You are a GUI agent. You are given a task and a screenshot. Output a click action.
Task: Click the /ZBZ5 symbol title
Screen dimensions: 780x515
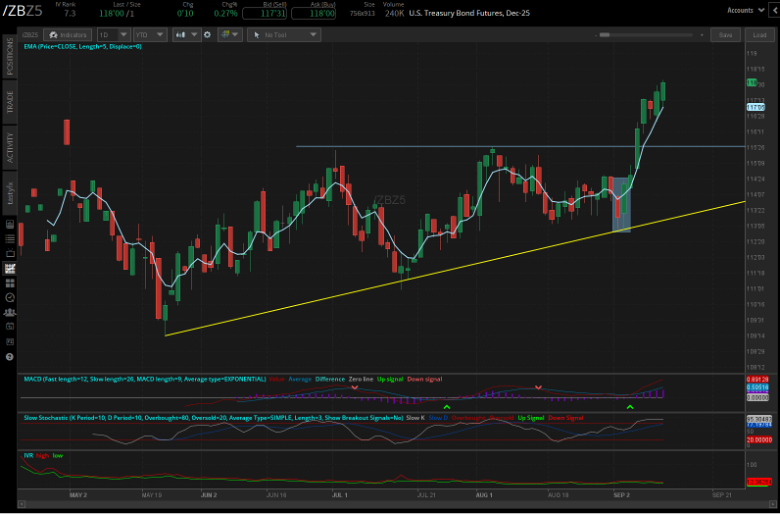pos(23,11)
